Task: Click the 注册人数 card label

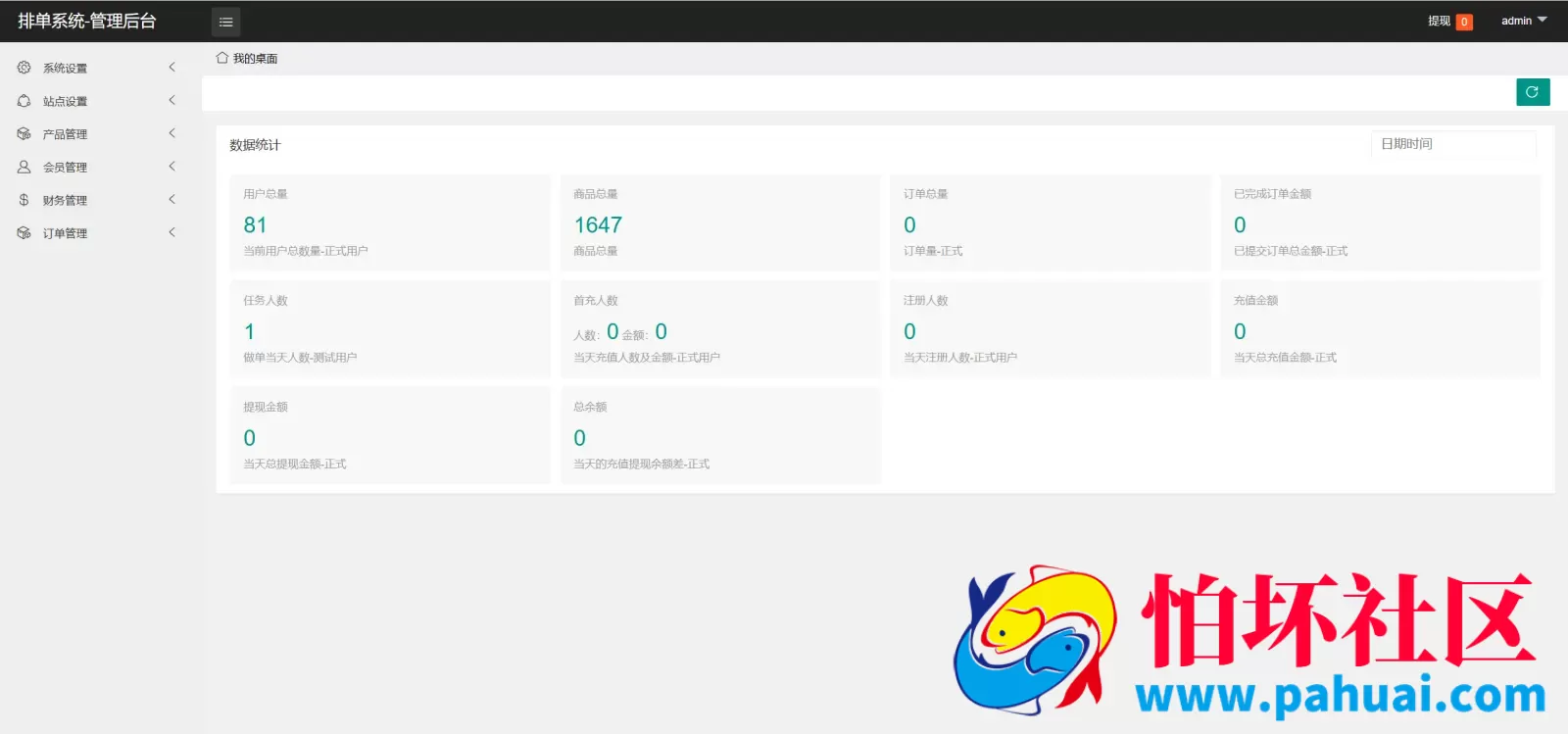Action: coord(925,301)
